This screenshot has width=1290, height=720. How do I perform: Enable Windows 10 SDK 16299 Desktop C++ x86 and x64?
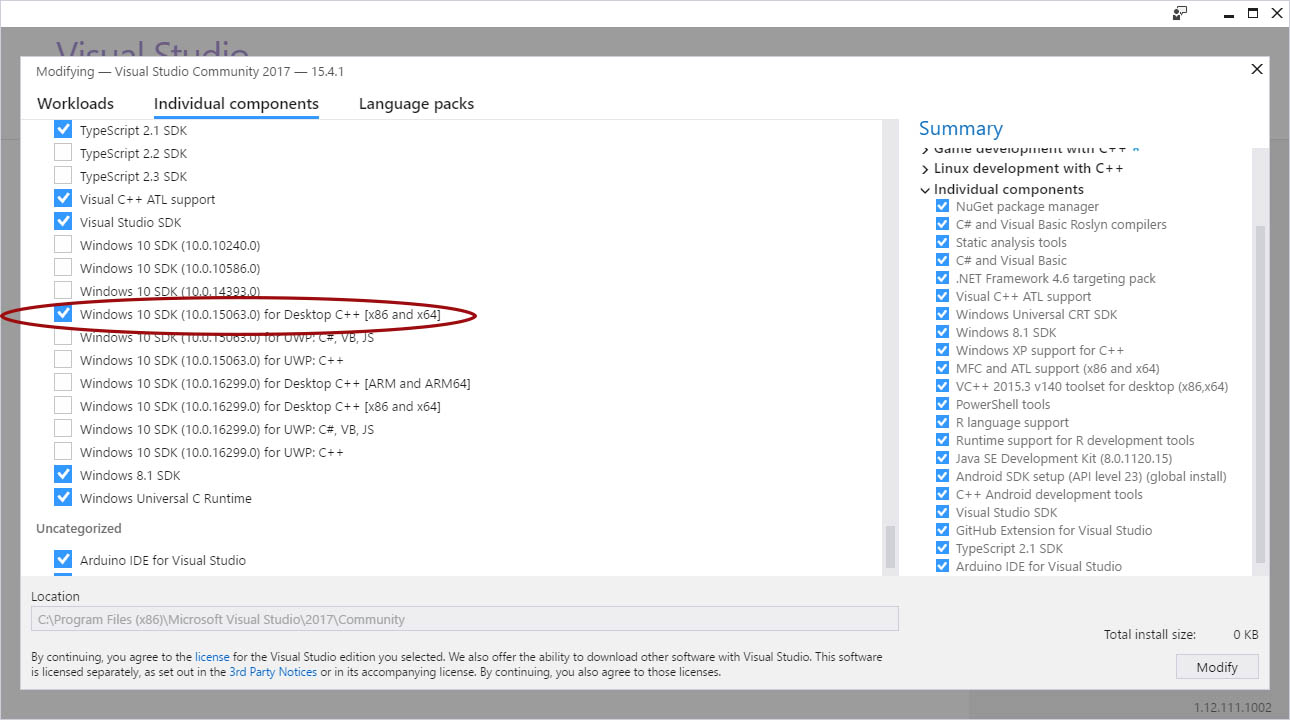(x=63, y=406)
